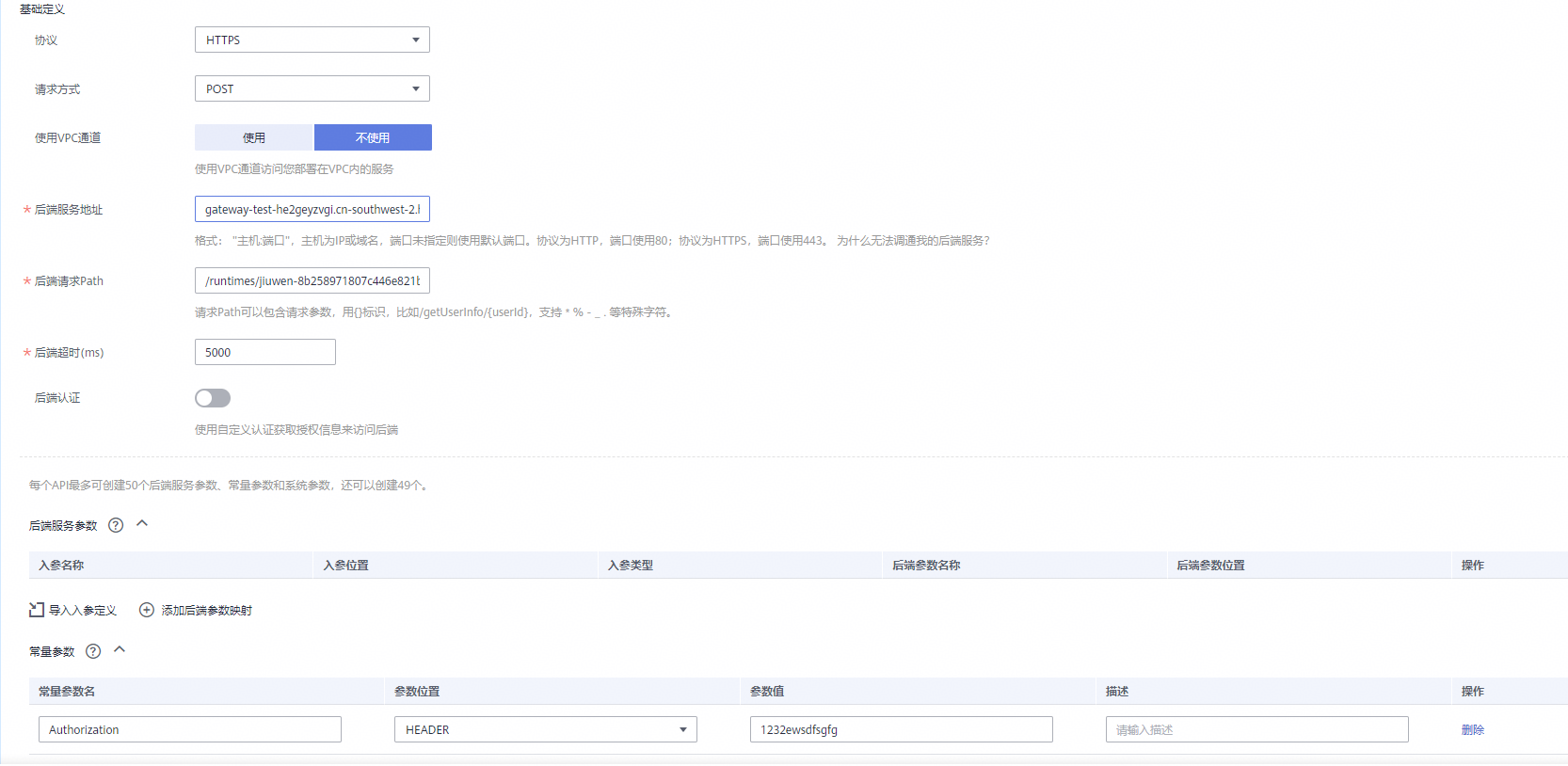
Task: Open the 协议 HTTPS dropdown
Action: 312,40
